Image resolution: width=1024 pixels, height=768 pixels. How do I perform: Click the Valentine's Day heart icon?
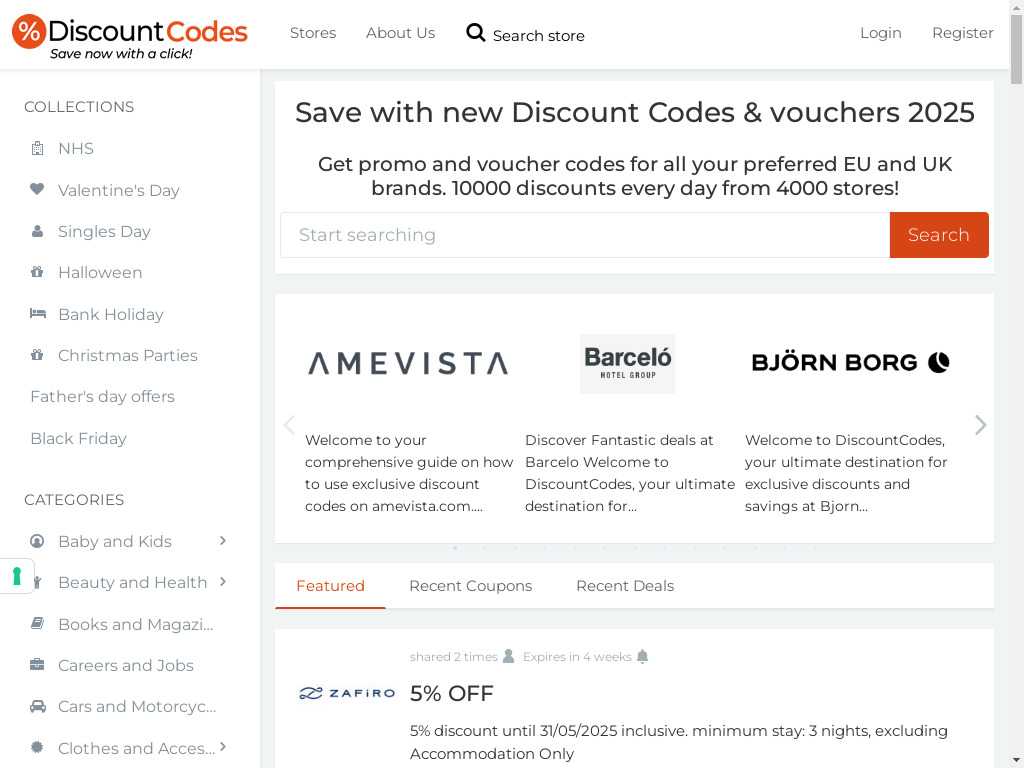coord(37,189)
